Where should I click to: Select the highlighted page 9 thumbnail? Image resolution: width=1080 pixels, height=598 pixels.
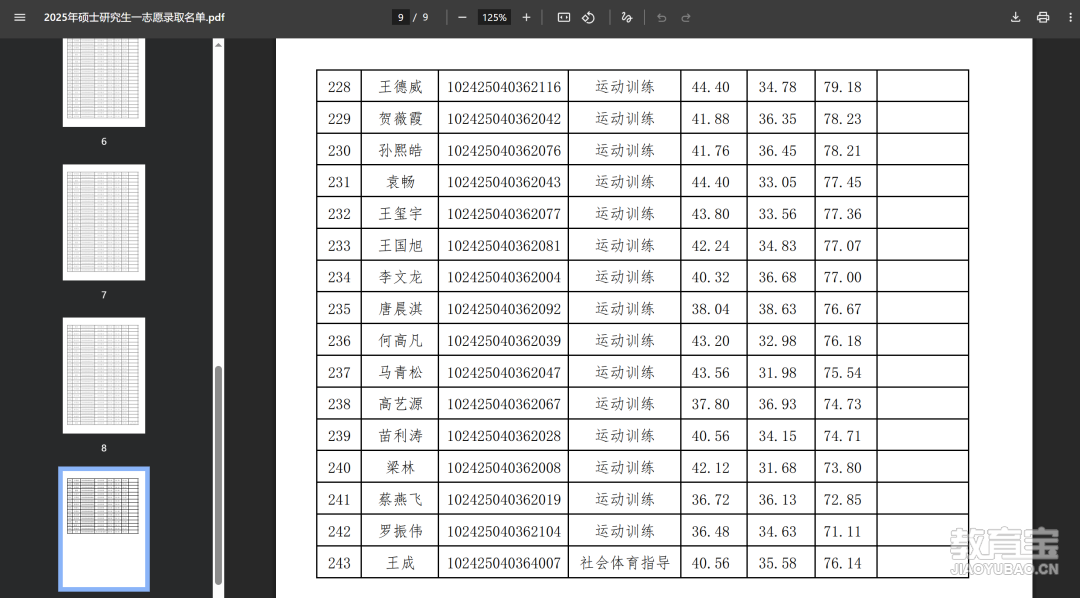click(x=104, y=529)
